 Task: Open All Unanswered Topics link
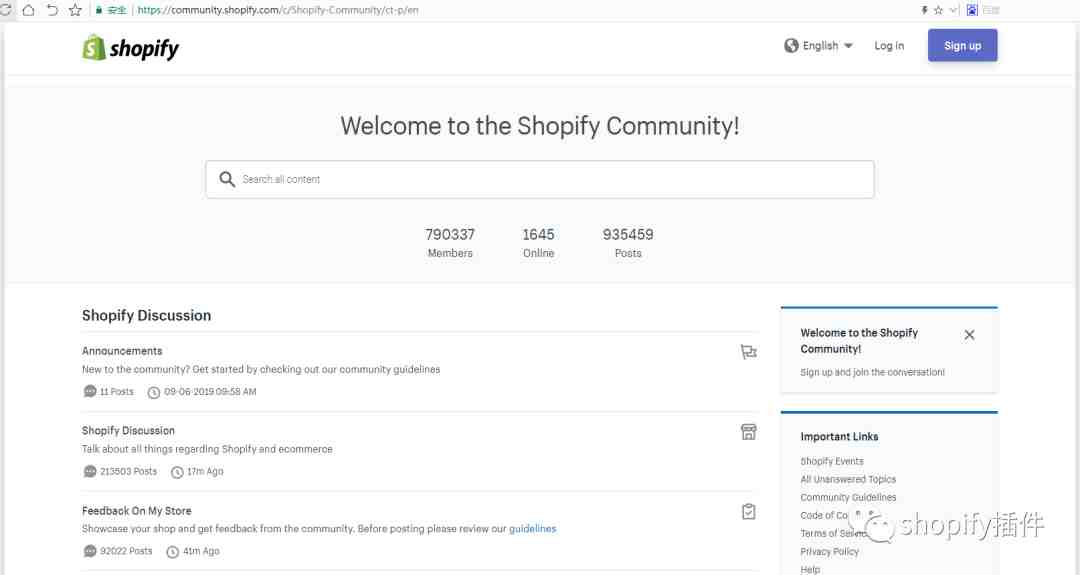point(848,479)
